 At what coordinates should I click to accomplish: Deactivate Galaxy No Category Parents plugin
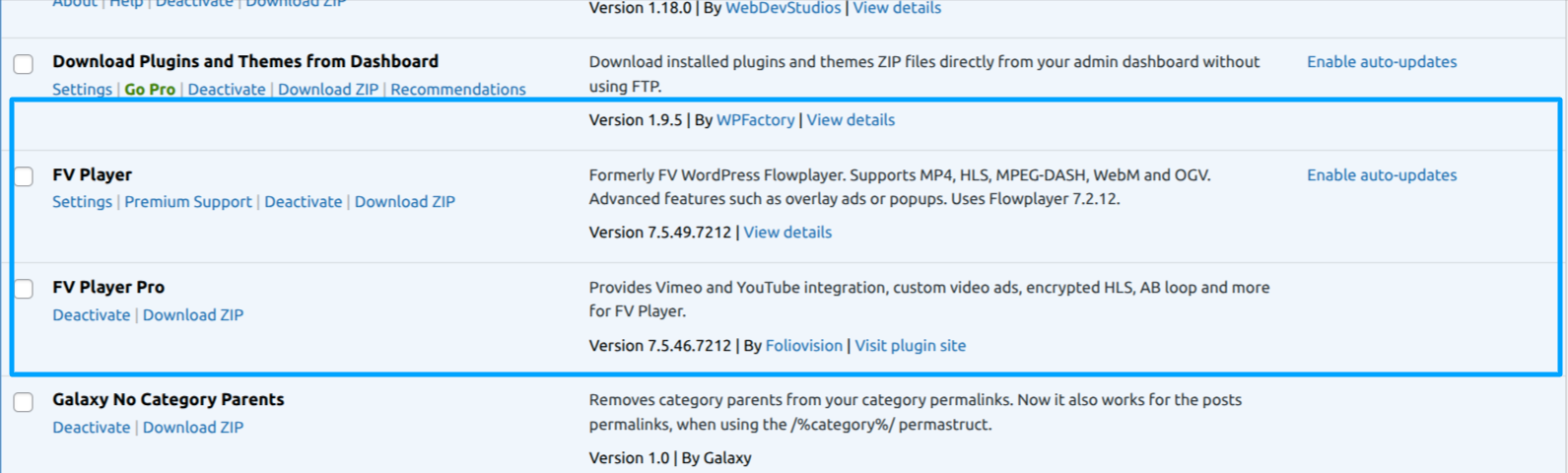click(91, 428)
